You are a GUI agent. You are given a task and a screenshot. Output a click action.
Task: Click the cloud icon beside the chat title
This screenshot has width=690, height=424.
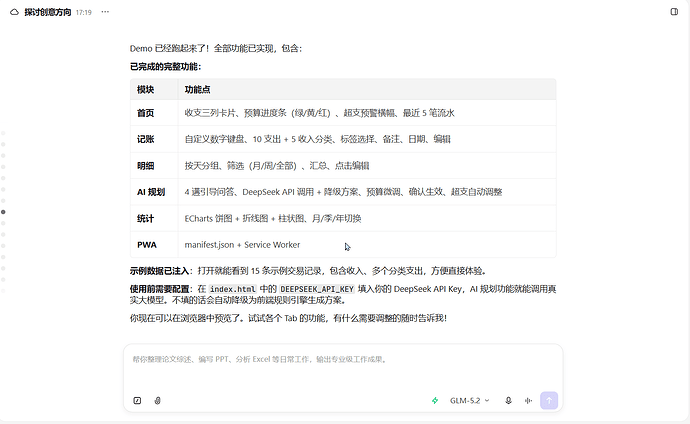pyautogui.click(x=15, y=12)
